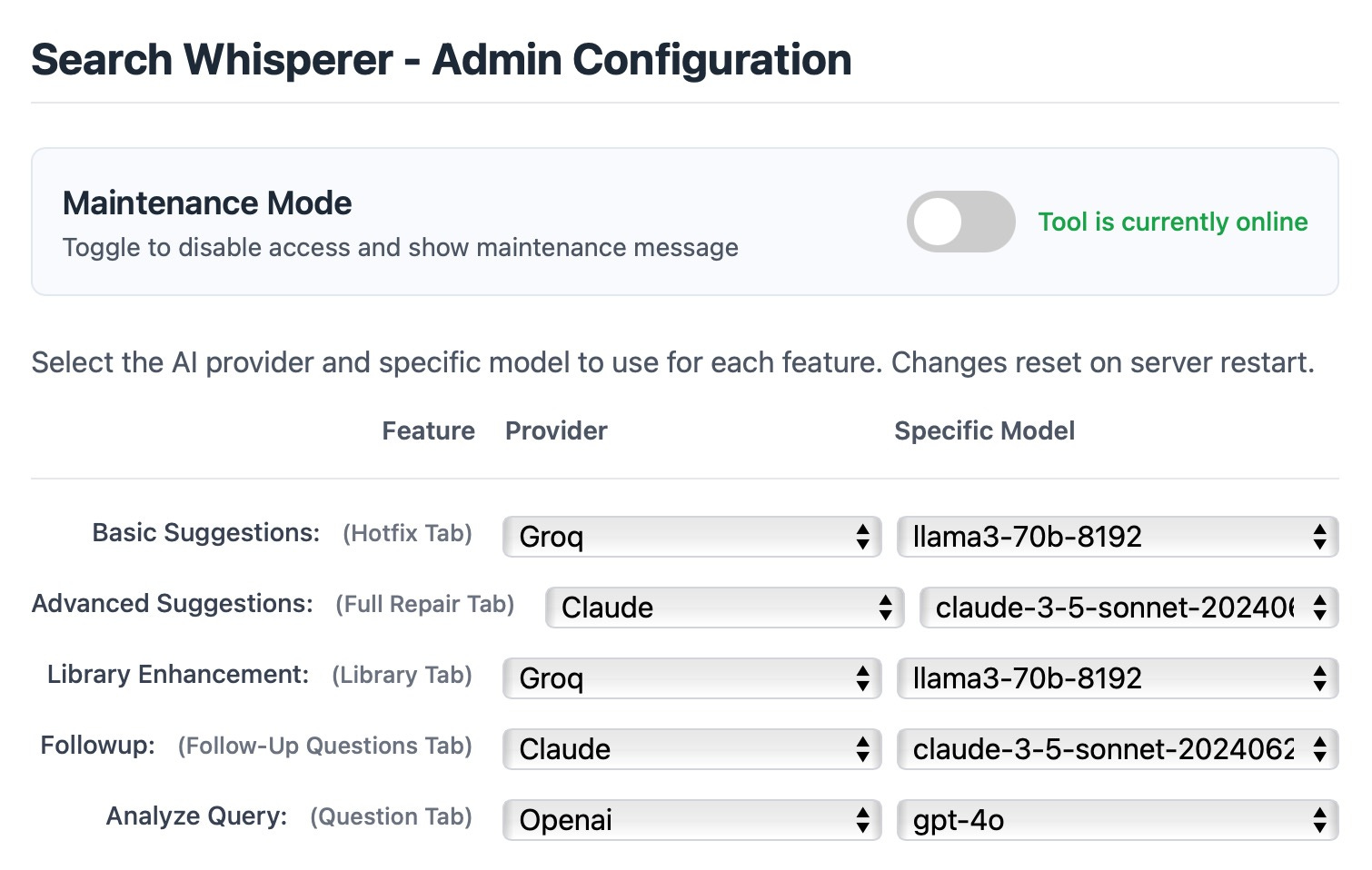Click the Question Tab label next to Analyze Query
This screenshot has width=1372, height=870.
click(x=391, y=816)
